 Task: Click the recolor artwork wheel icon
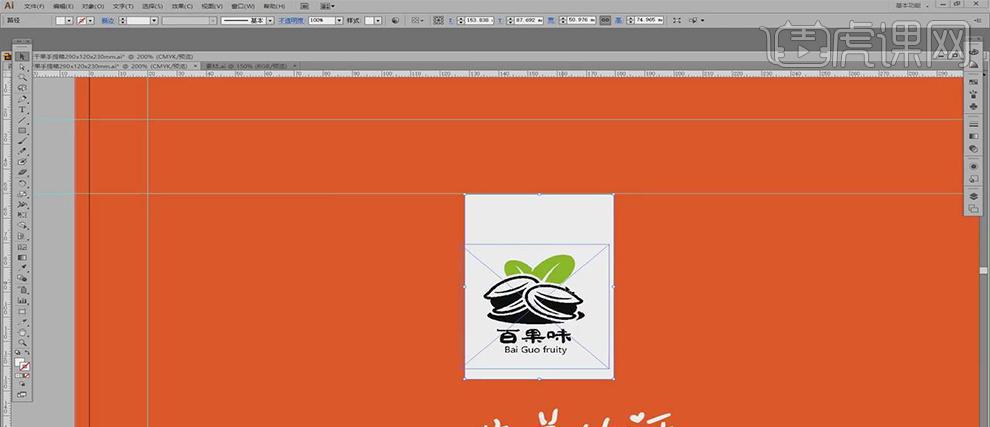[x=395, y=20]
